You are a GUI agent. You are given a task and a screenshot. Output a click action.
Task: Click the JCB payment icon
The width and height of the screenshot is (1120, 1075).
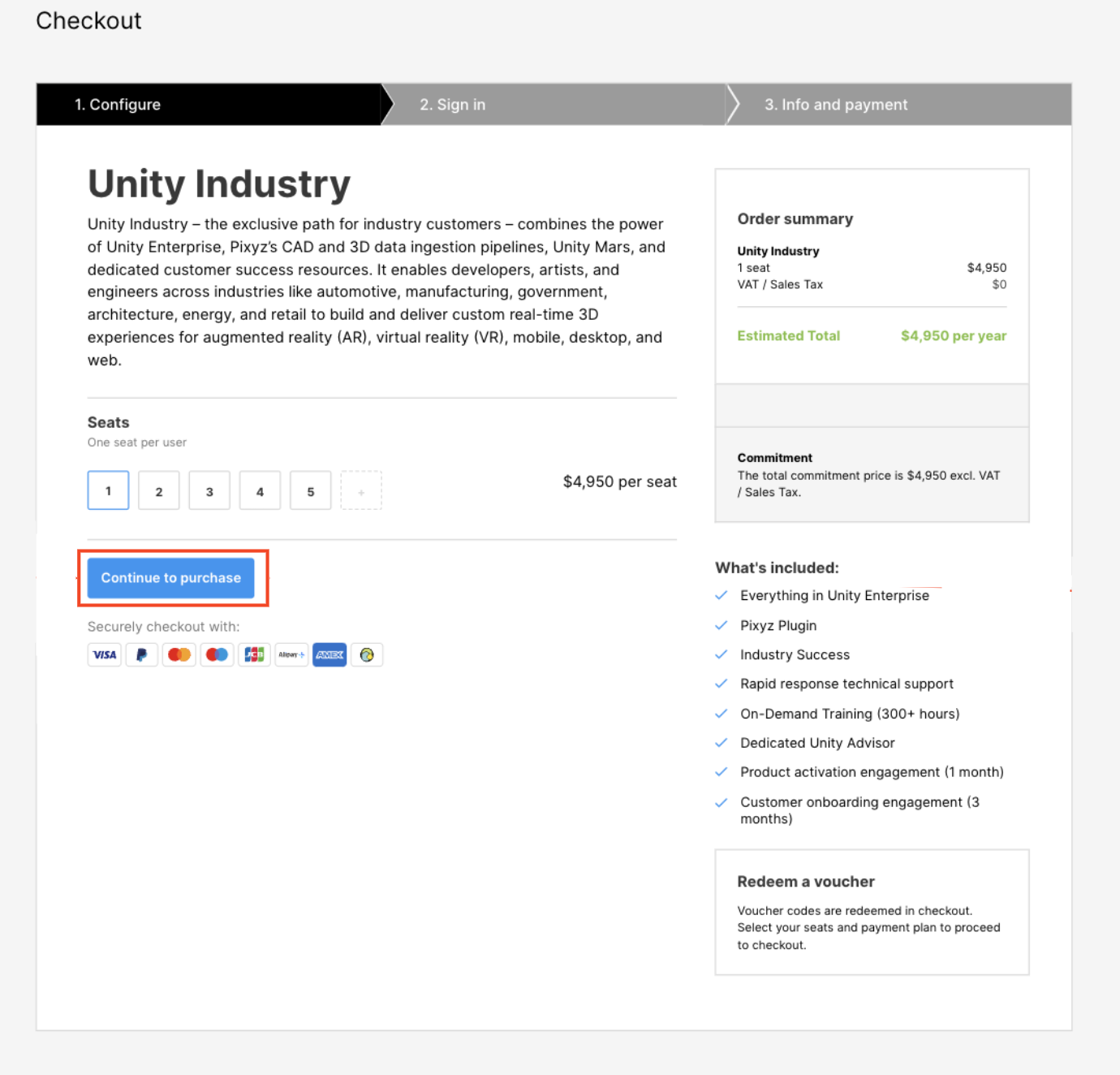[254, 654]
